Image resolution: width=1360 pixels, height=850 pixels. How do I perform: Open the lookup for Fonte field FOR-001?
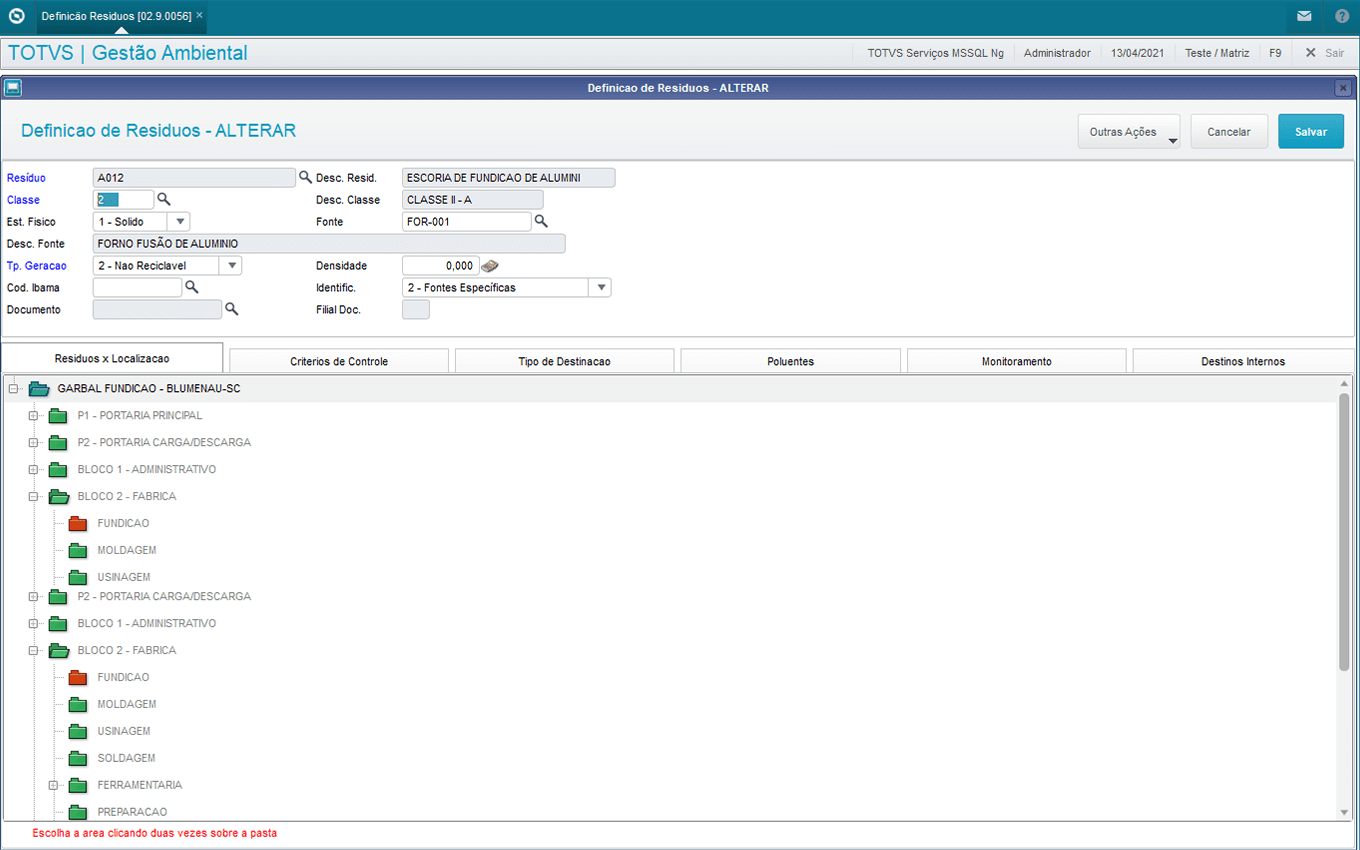point(541,222)
